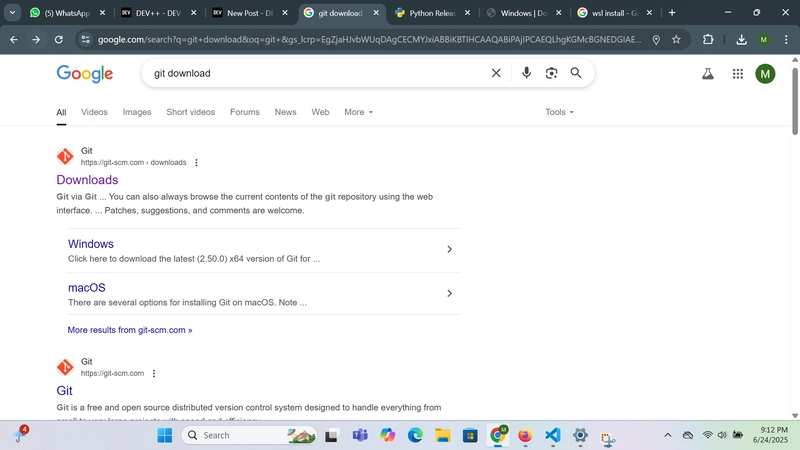Switch to the Windows download tab
Viewport: 800px width, 450px height.
[523, 13]
